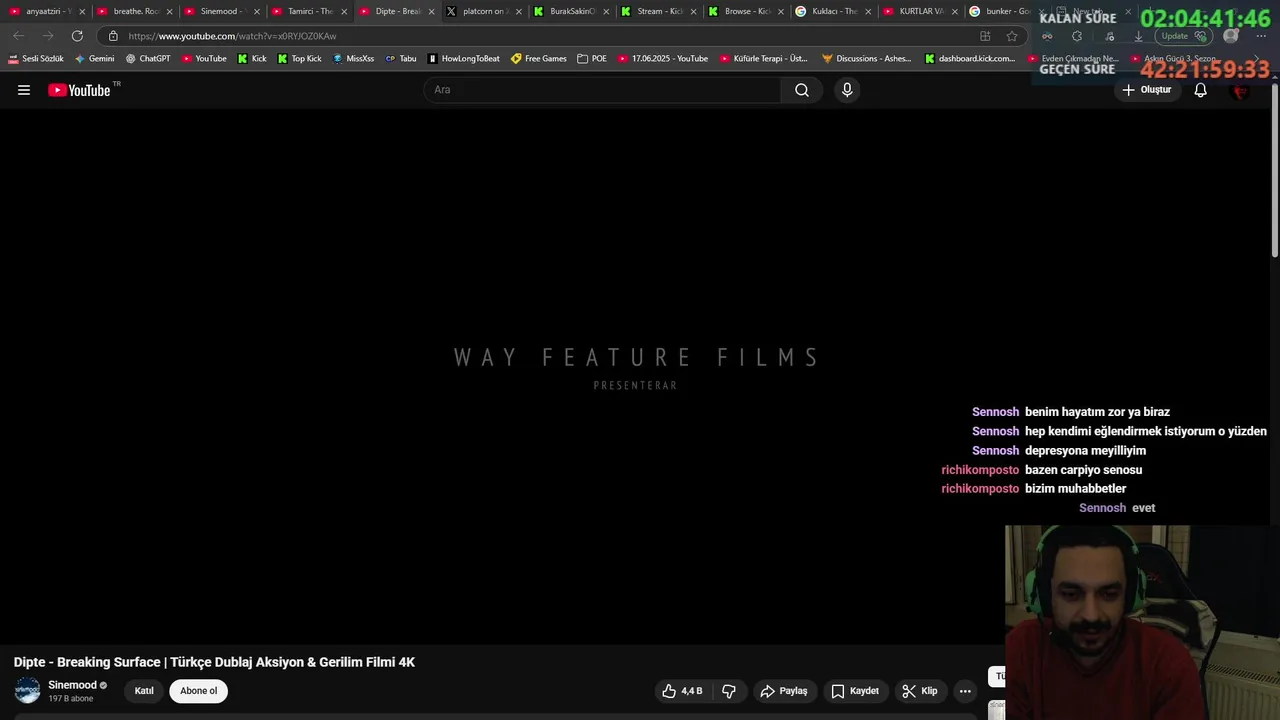
Task: Open the browser three-dot settings menu
Action: (1261, 36)
